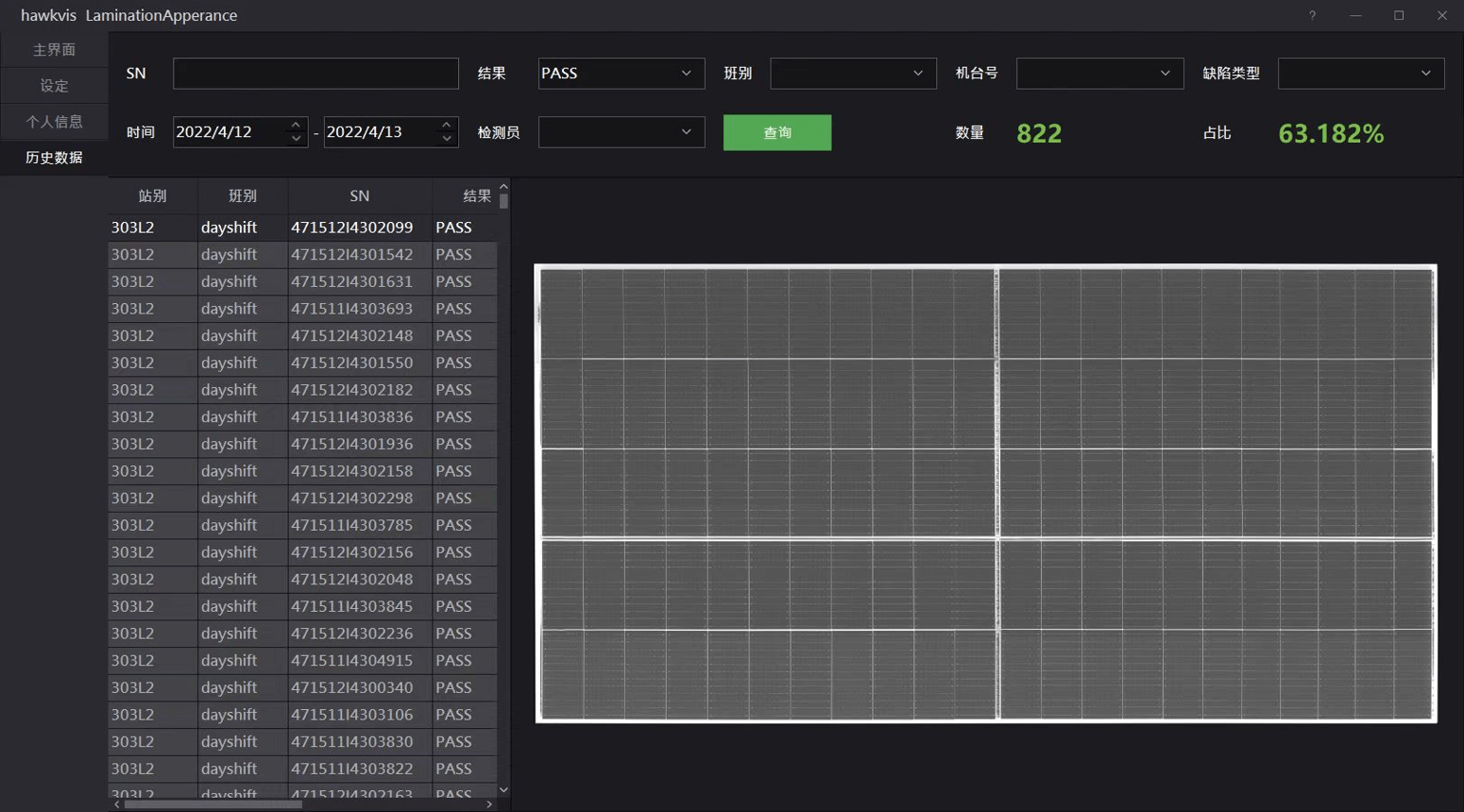This screenshot has height=812, width=1464.
Task: Expand the 检测员 inspector dropdown
Action: [x=621, y=131]
